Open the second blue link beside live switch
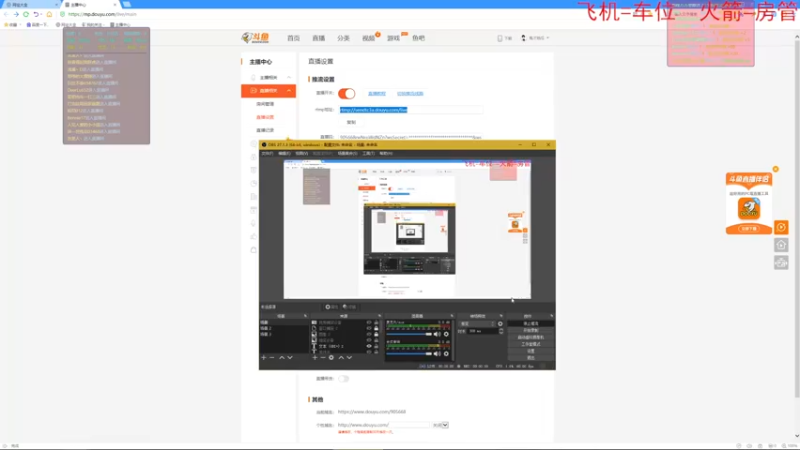 click(410, 93)
